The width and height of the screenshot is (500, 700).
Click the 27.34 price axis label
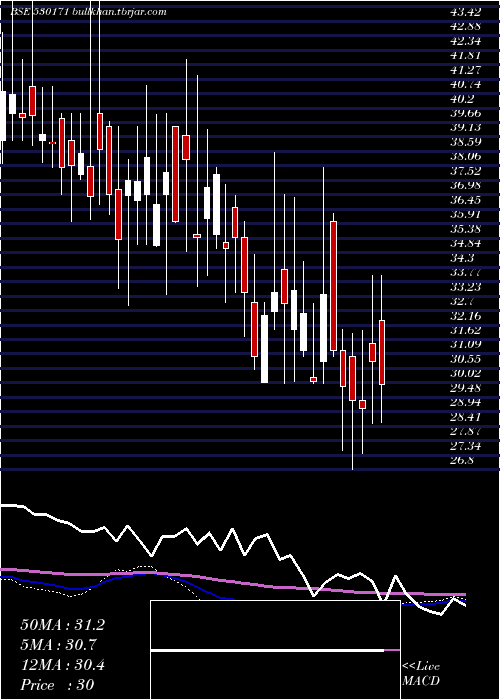(466, 446)
